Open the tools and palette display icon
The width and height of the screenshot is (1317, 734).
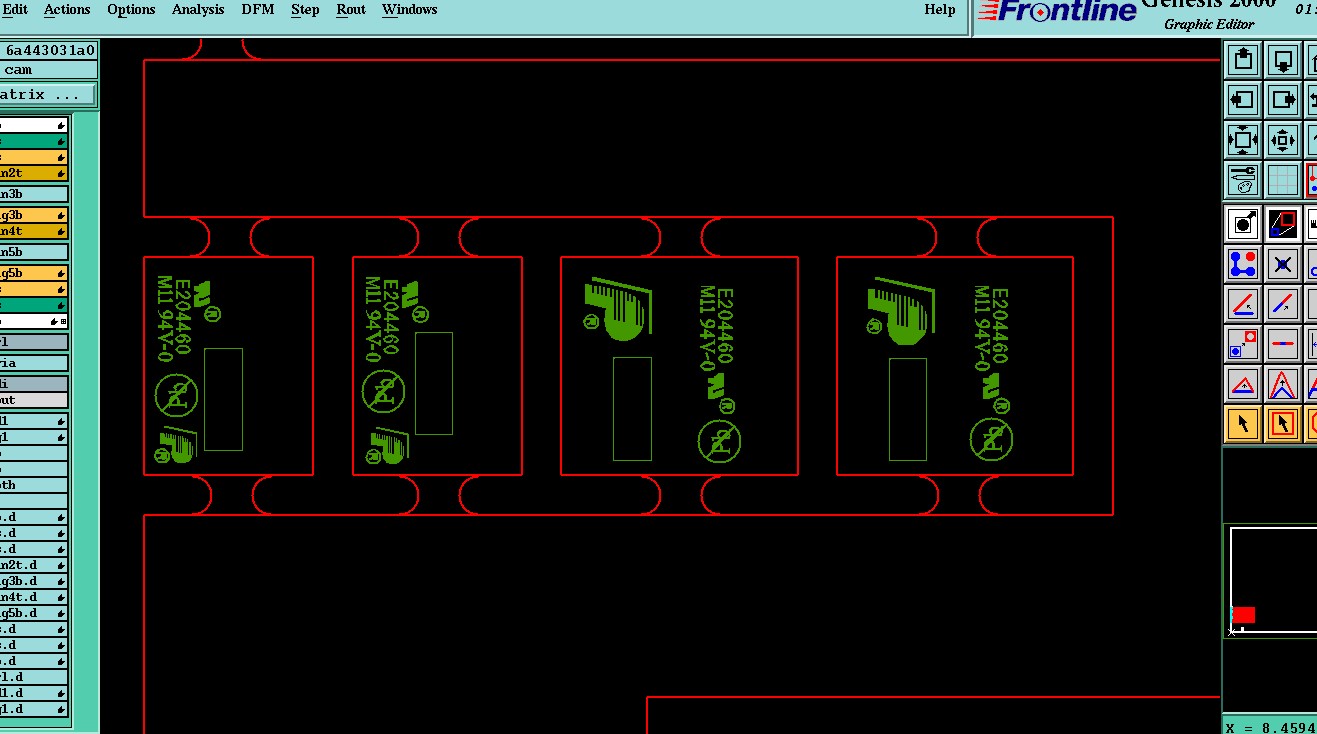(x=1243, y=180)
